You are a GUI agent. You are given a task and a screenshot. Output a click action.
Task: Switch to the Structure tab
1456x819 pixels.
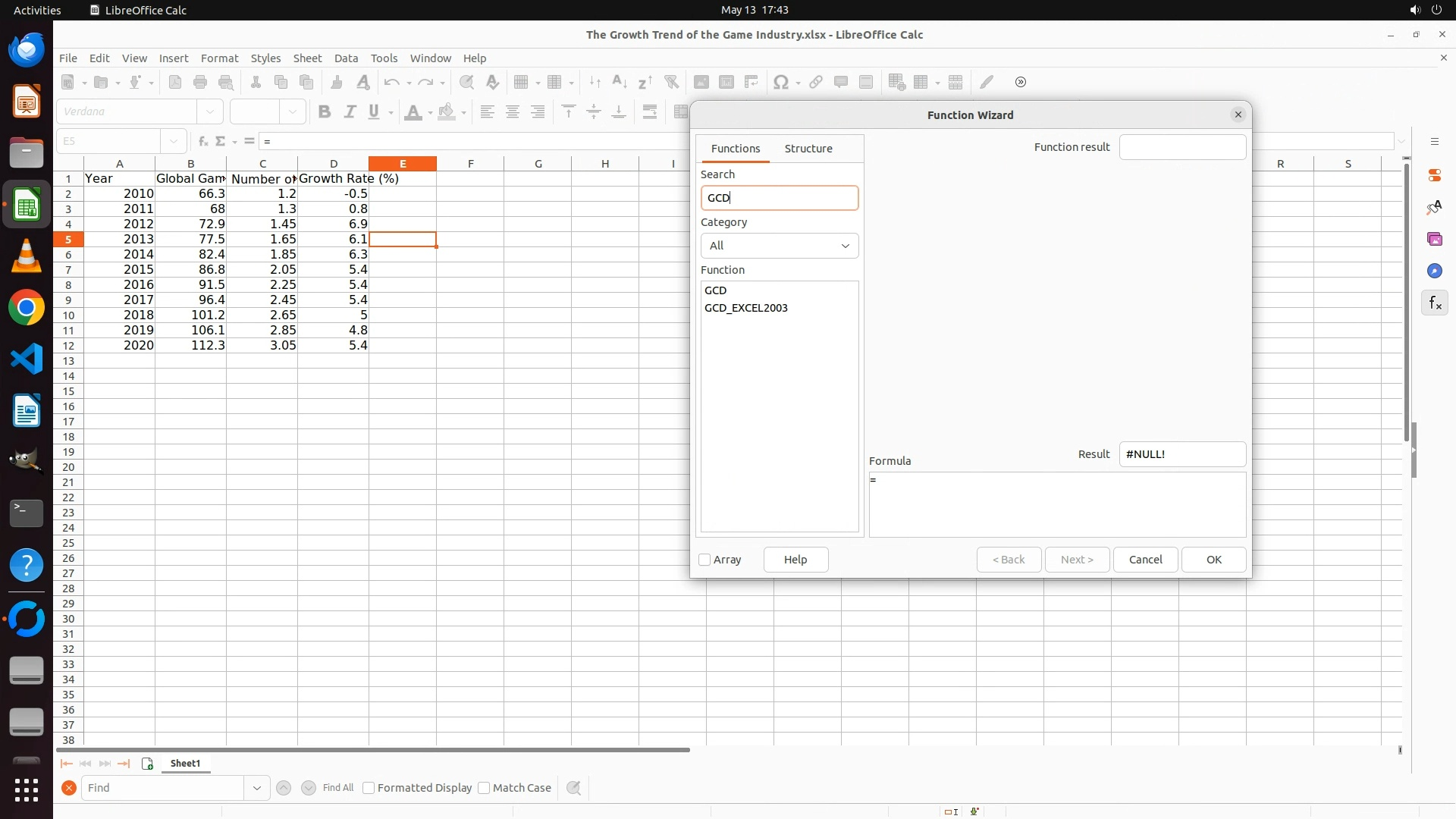point(808,149)
